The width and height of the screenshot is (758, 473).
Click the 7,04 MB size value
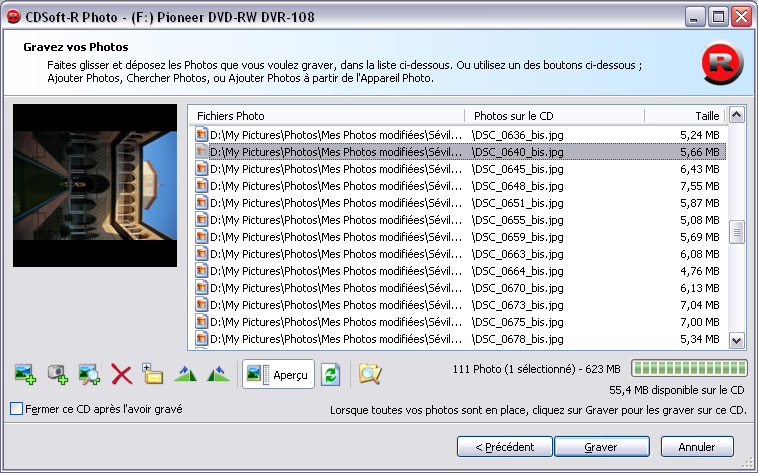tap(700, 305)
